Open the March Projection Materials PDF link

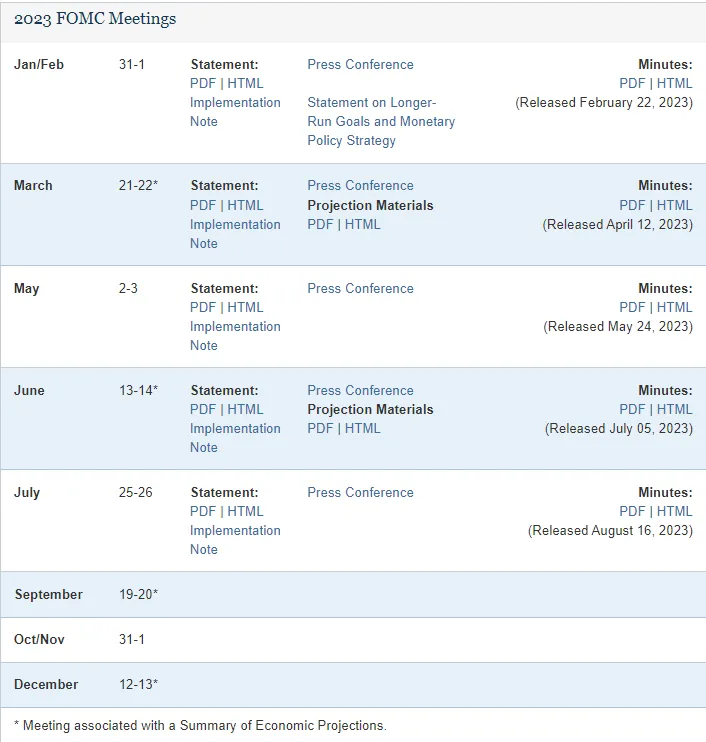[320, 224]
